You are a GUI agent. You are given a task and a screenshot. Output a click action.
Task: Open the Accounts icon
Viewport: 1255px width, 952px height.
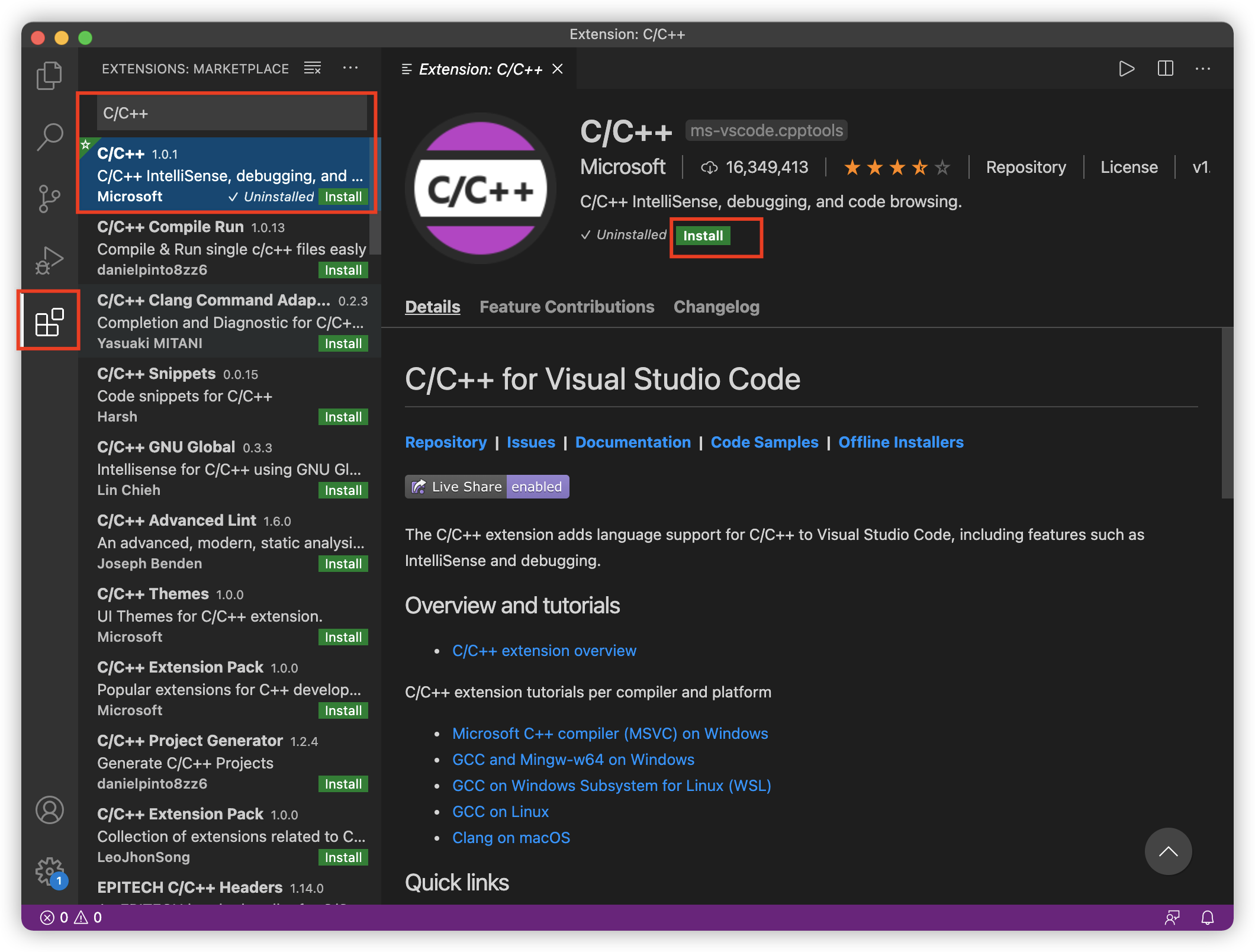[49, 810]
